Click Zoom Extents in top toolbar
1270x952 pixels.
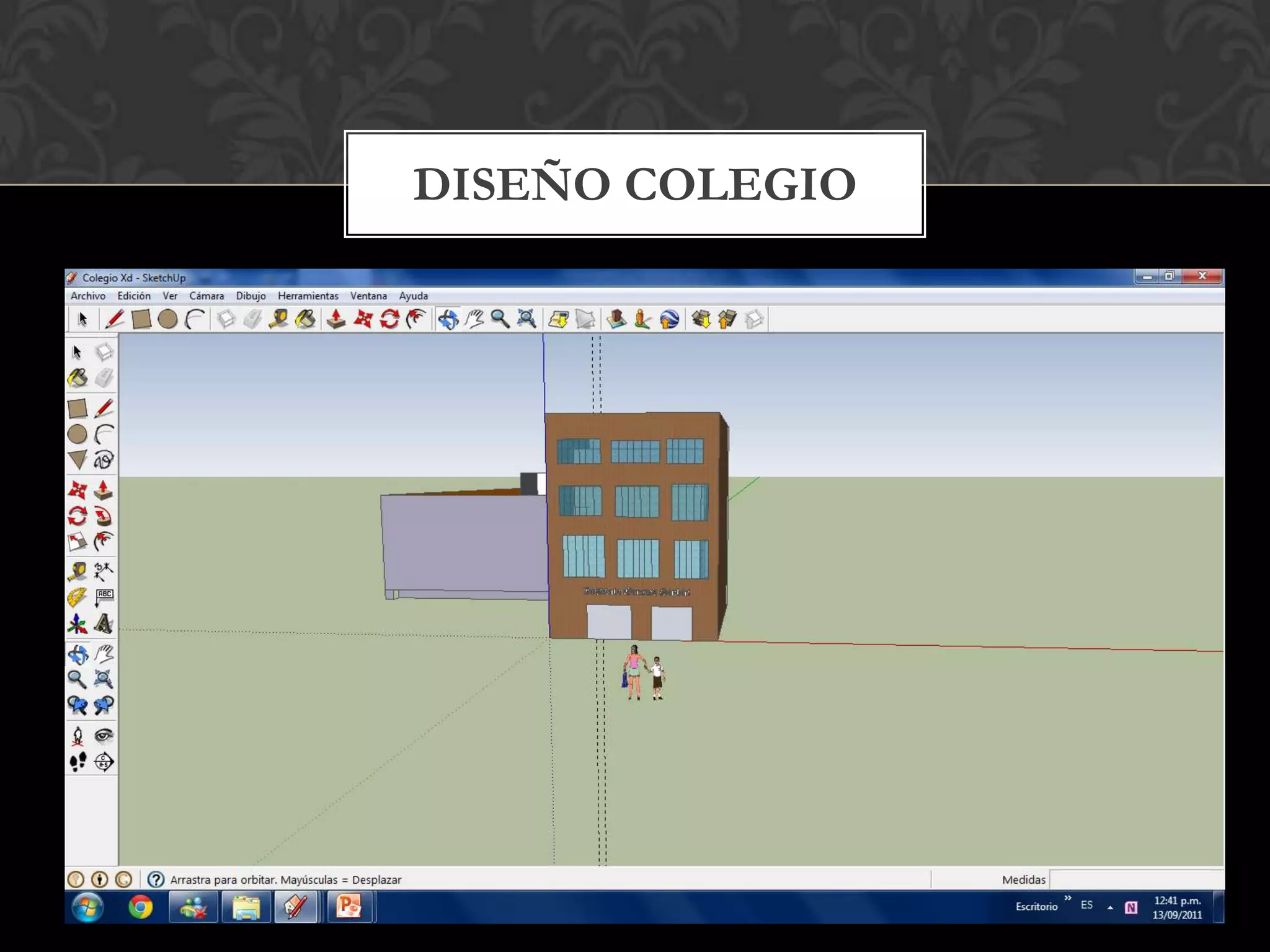pos(527,319)
